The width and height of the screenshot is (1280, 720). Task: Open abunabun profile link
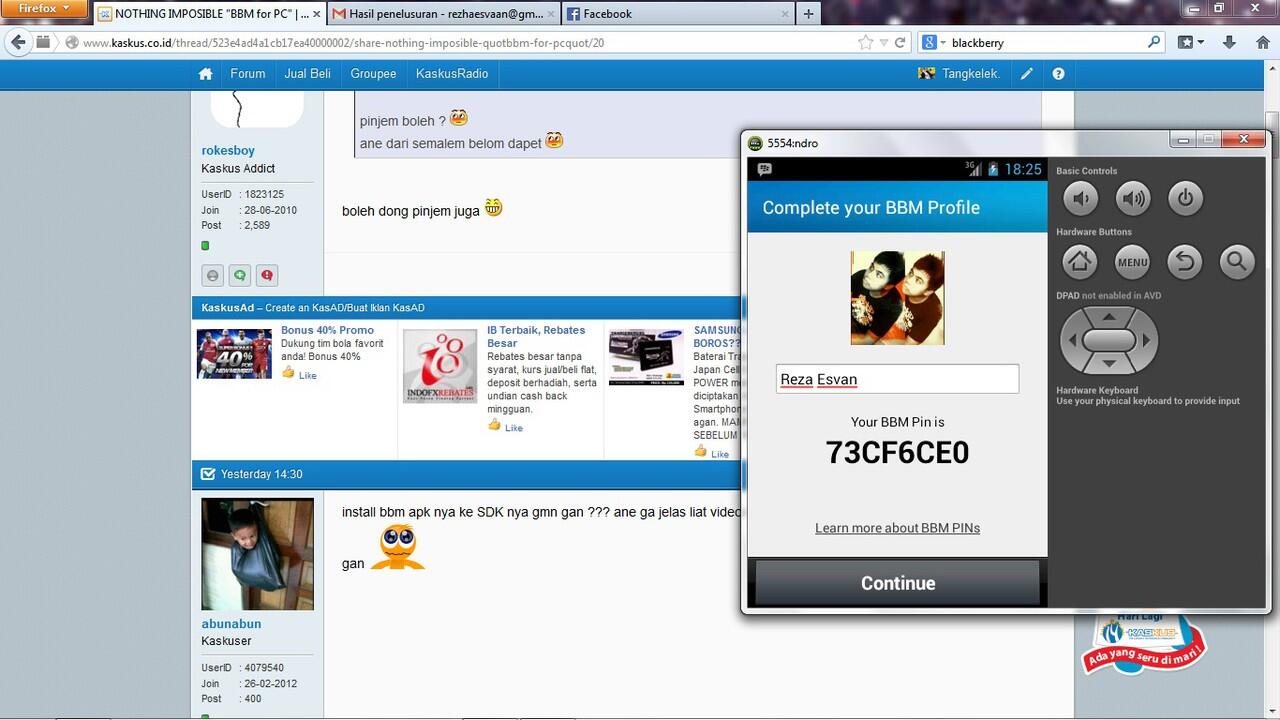point(231,624)
